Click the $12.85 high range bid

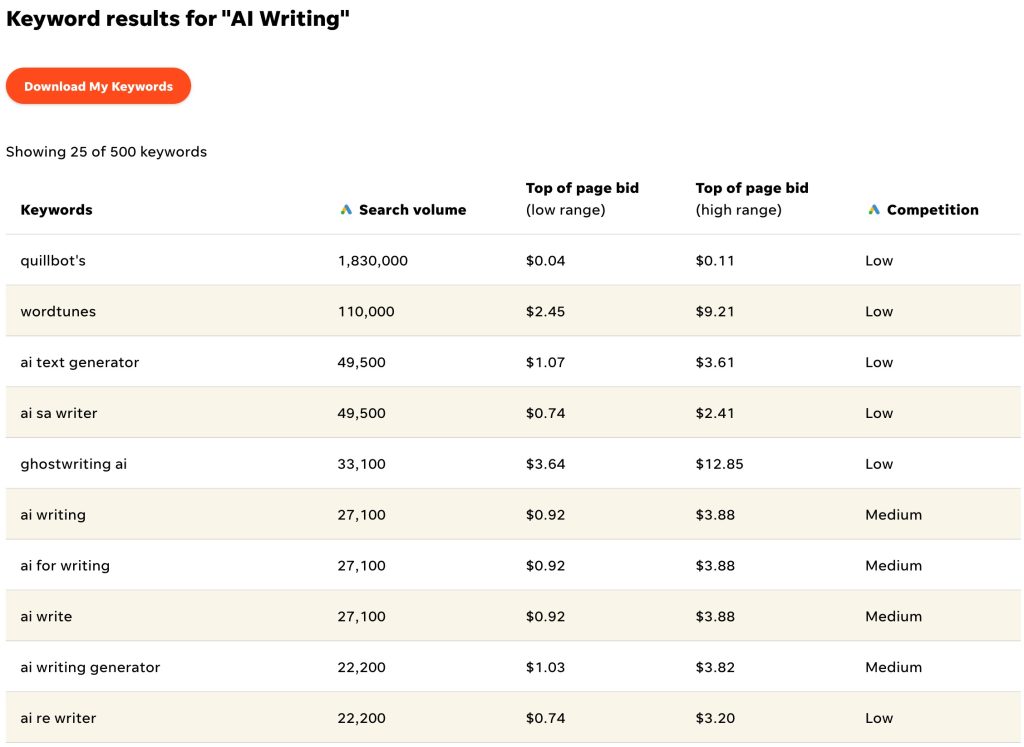point(720,465)
